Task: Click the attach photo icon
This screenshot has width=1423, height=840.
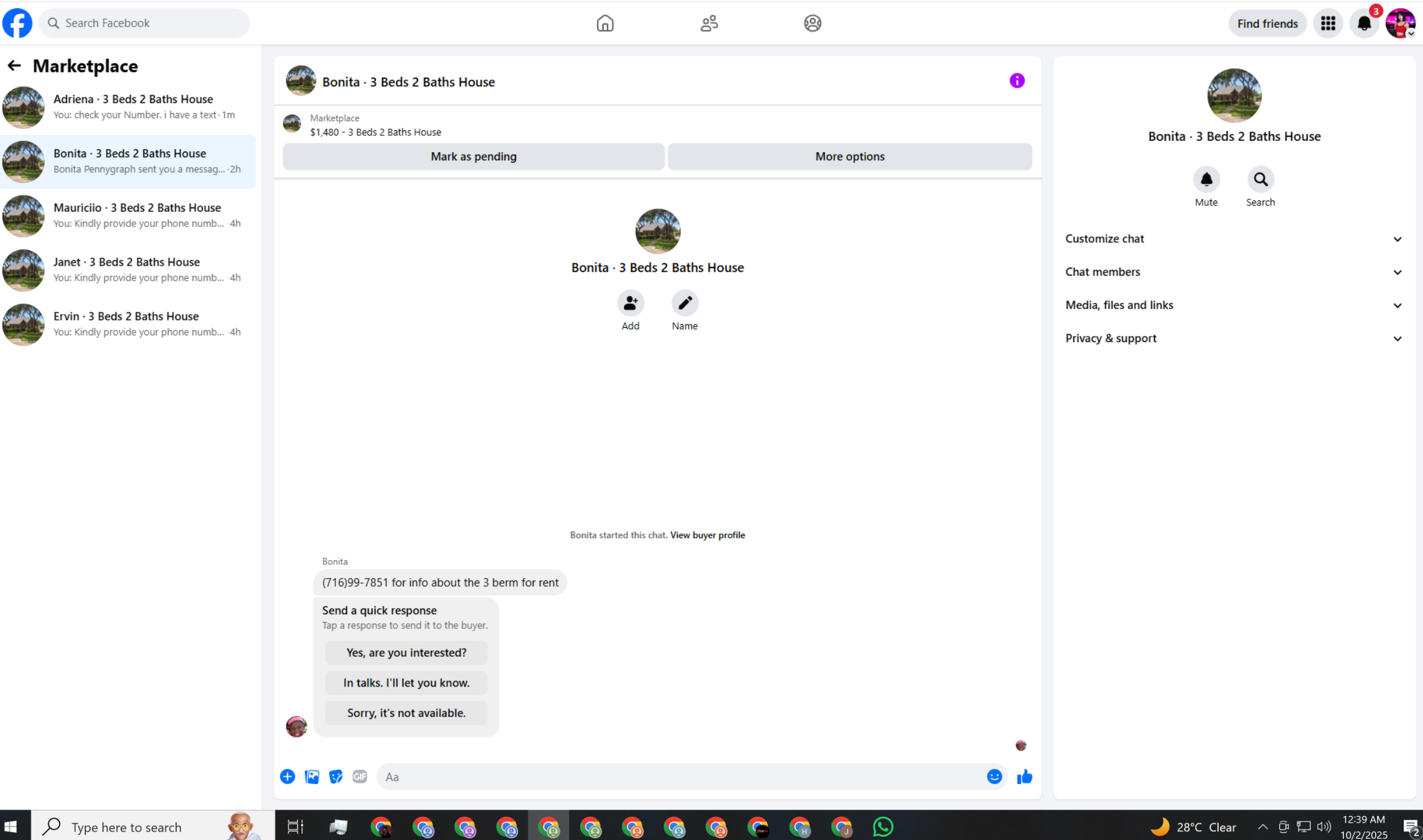Action: [x=312, y=776]
